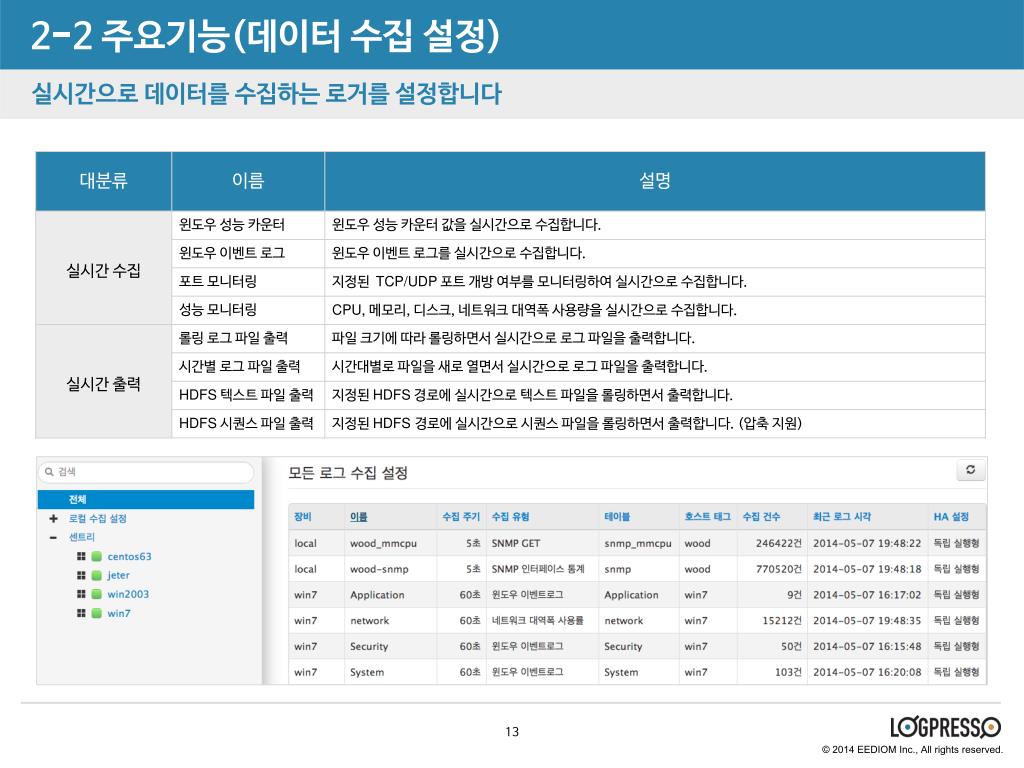1024x768 pixels.
Task: Click the LOGPRESSO logo
Action: point(945,728)
